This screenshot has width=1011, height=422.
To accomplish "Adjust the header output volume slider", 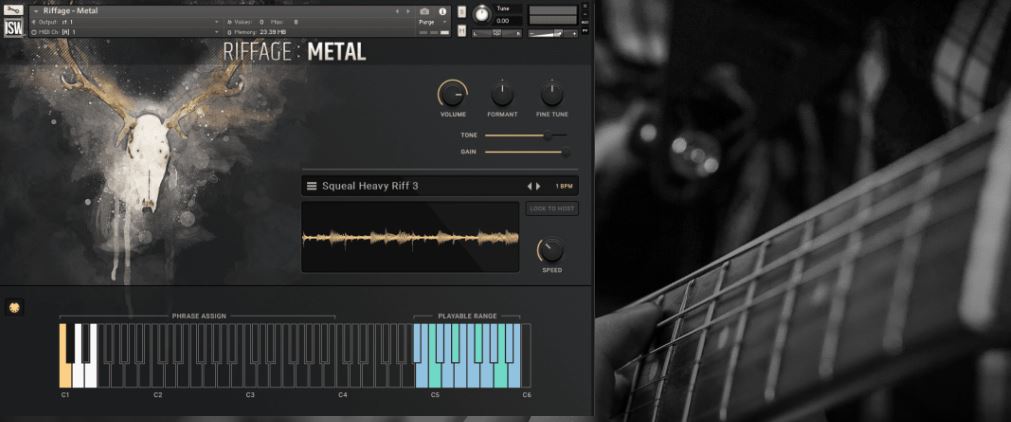I will point(553,33).
